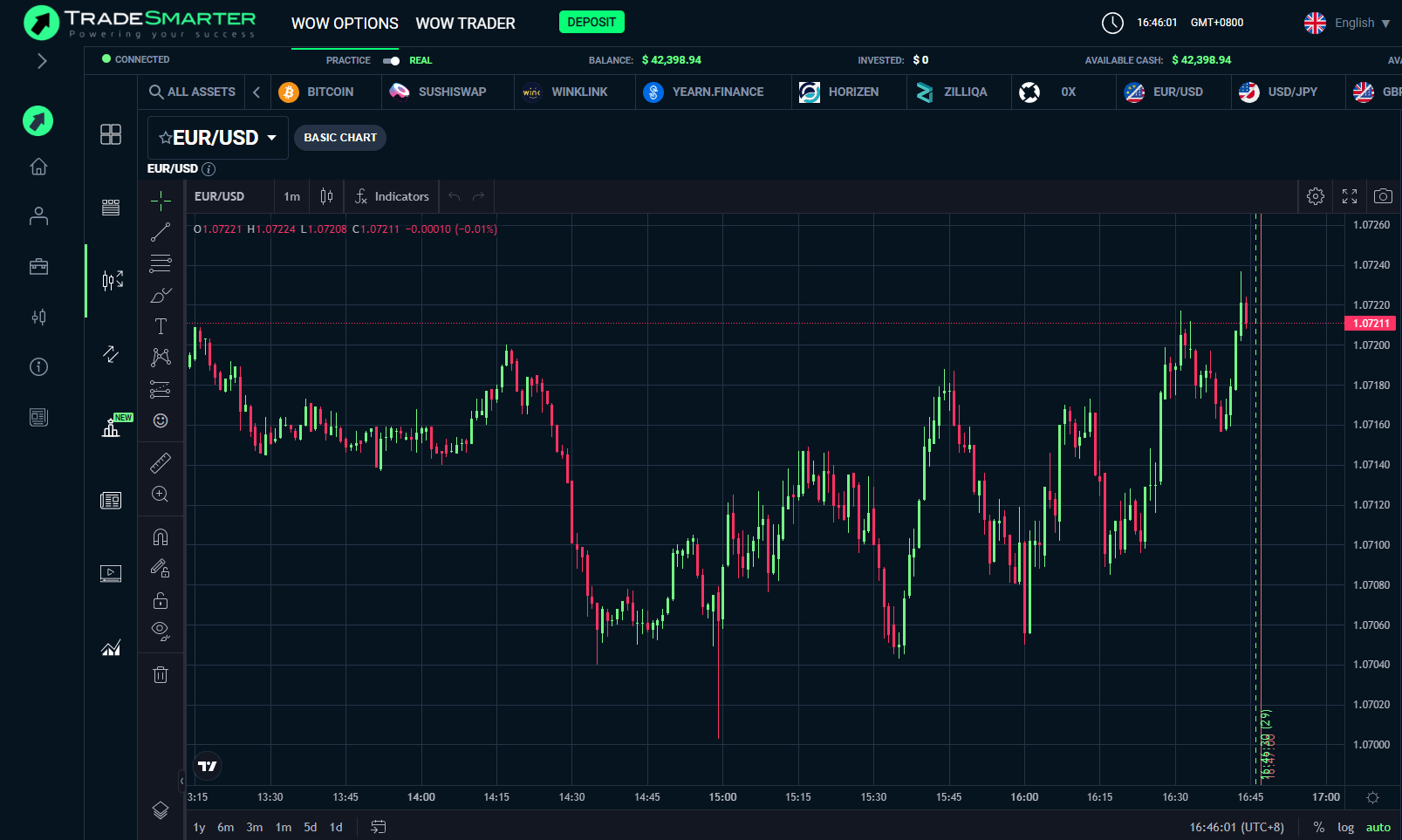
Task: Show EUR/USD asset info icon
Action: pos(209,169)
